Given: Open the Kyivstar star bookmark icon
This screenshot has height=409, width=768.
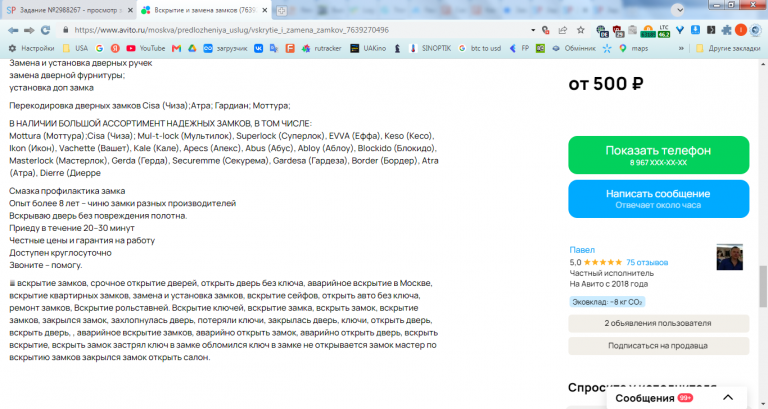Looking at the screenshot, I should (x=607, y=48).
